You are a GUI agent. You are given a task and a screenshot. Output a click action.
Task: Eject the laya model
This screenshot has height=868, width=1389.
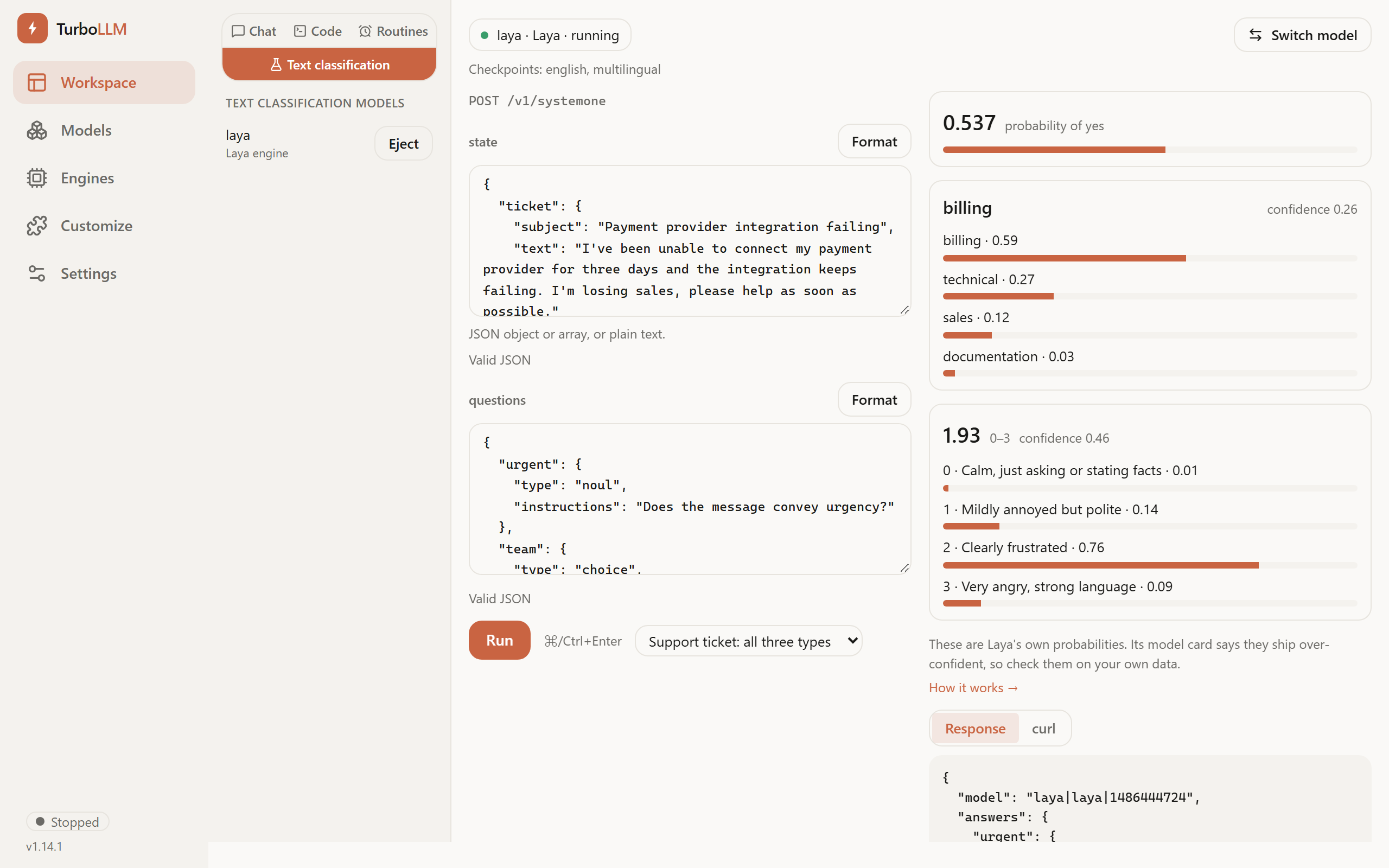tap(404, 144)
